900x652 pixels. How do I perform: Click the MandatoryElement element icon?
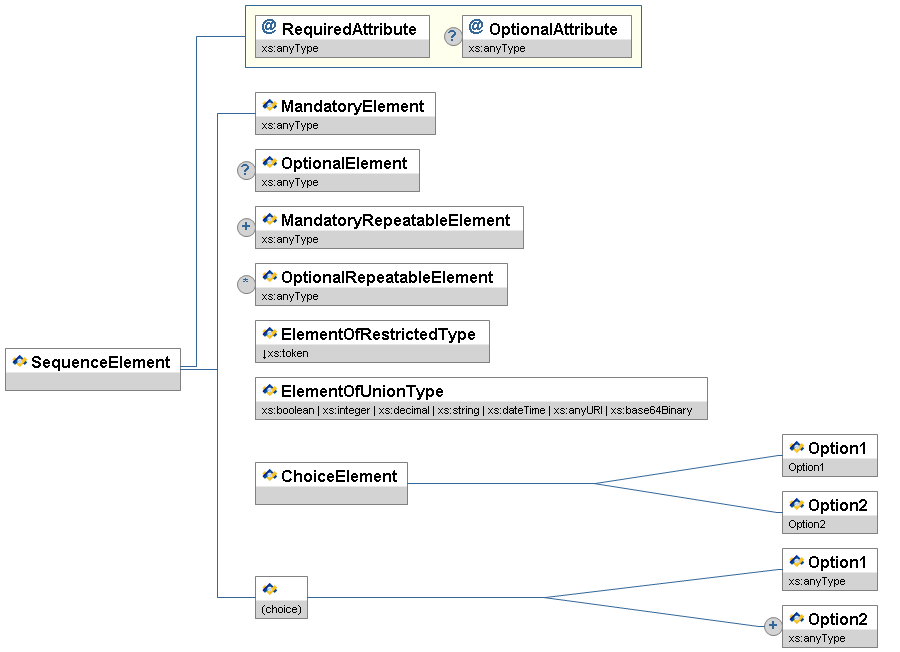(x=269, y=106)
